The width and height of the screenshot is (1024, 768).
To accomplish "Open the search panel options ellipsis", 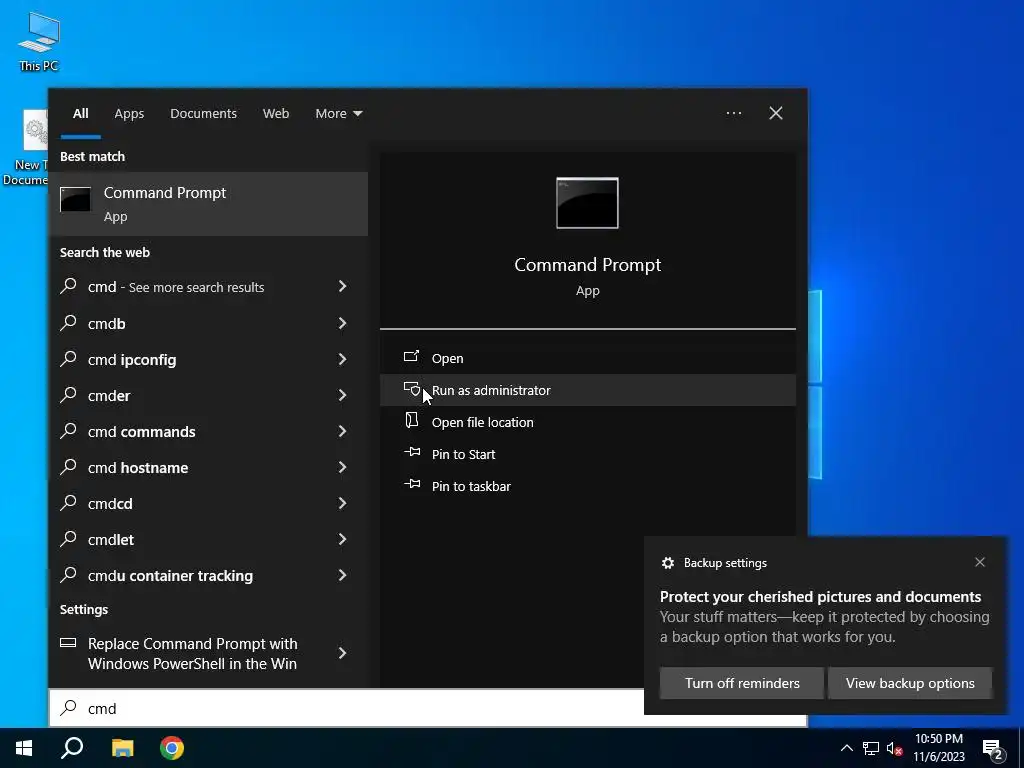I will [733, 113].
